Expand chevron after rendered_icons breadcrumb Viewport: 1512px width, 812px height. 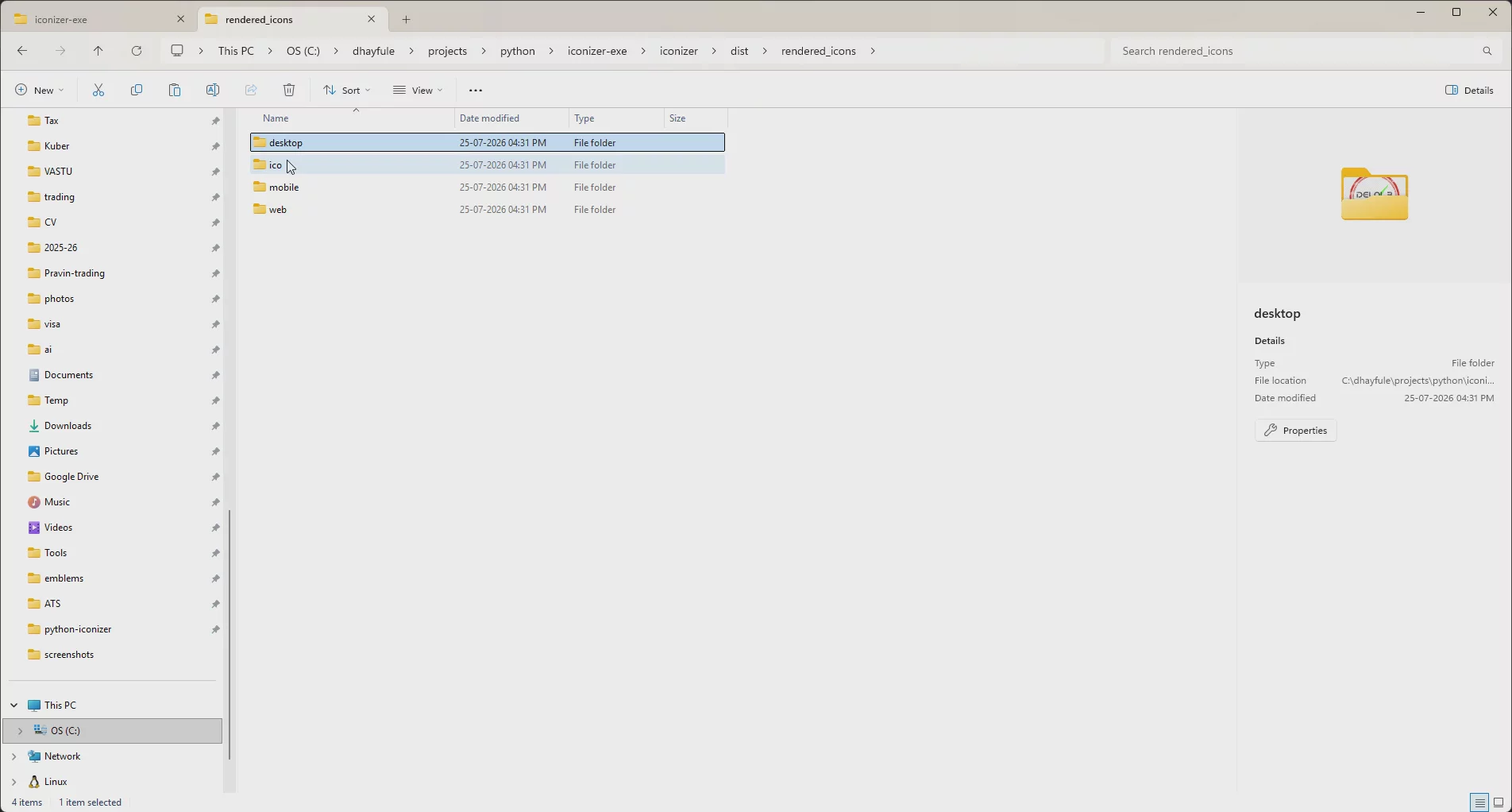[x=873, y=51]
